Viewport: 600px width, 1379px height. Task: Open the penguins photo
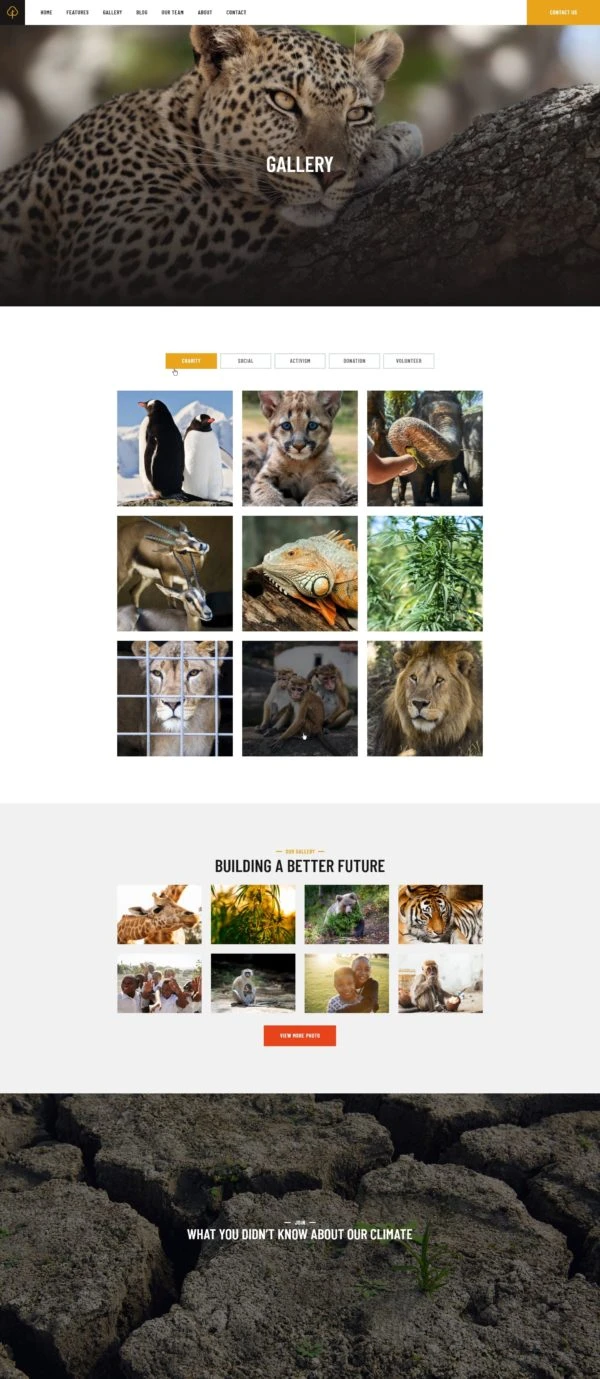(175, 448)
